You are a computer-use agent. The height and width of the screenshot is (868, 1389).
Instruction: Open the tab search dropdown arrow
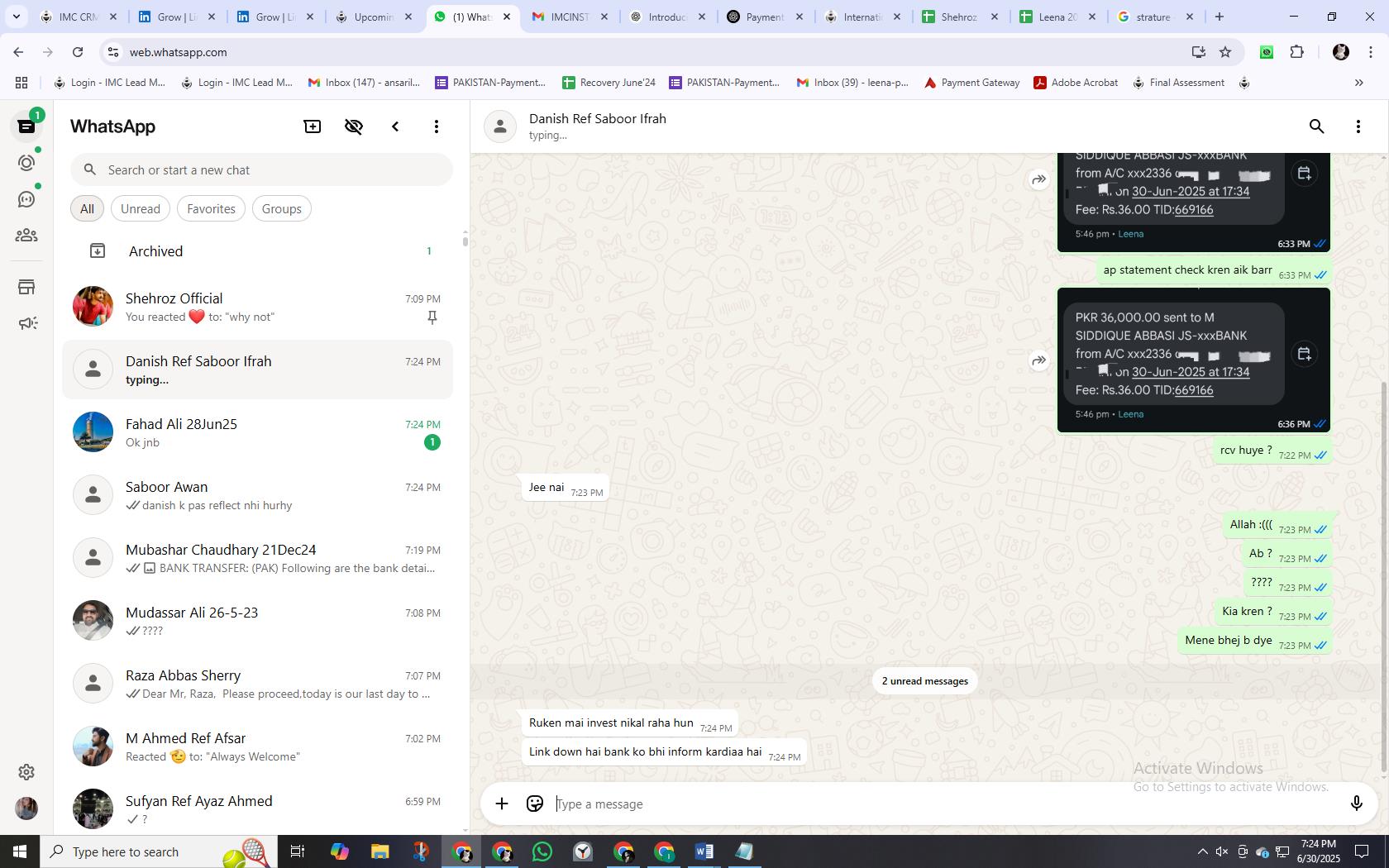pos(16,17)
